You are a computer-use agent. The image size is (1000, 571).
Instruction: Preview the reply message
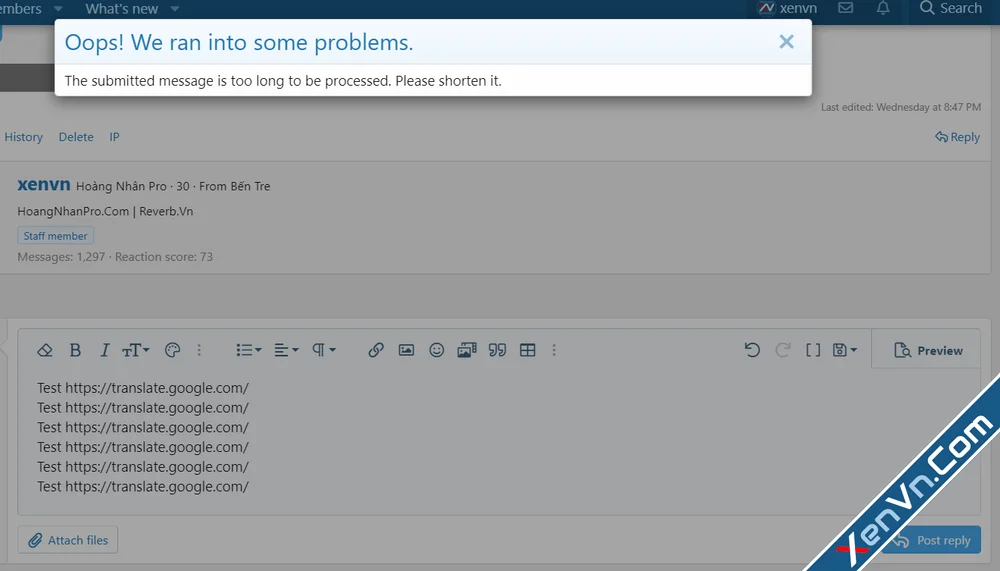[928, 350]
